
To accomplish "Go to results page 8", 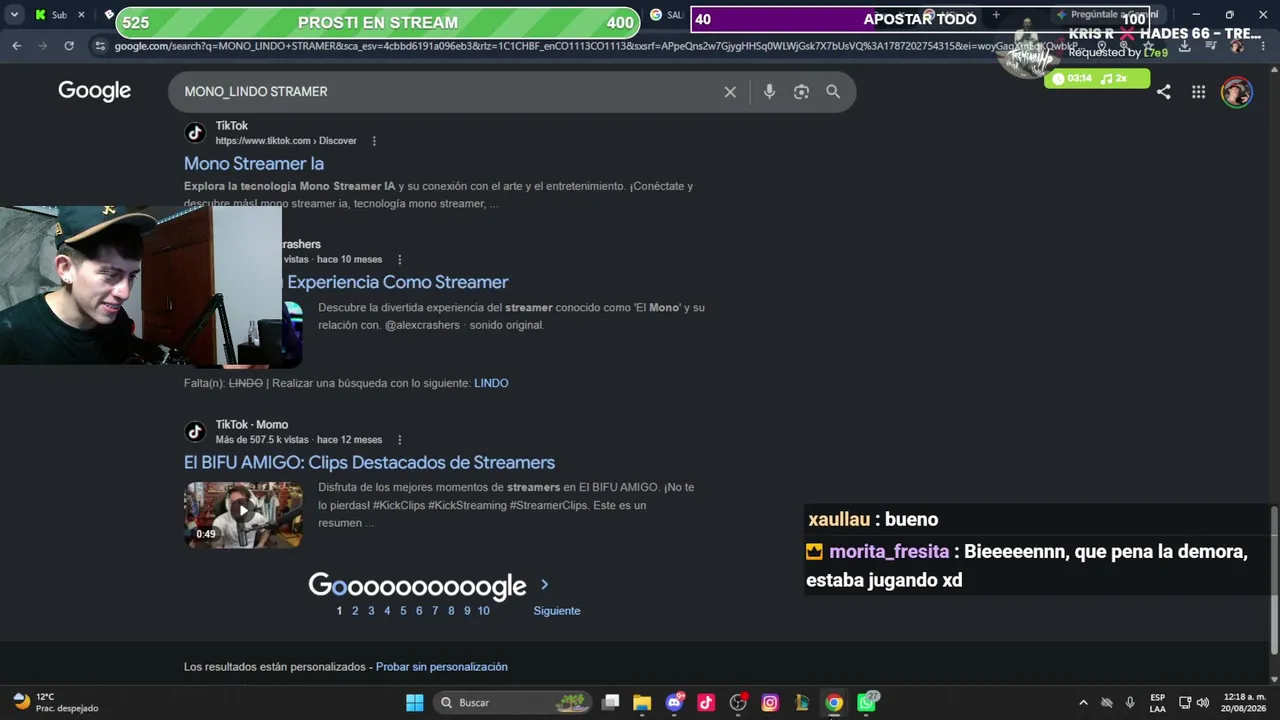I will (x=451, y=611).
